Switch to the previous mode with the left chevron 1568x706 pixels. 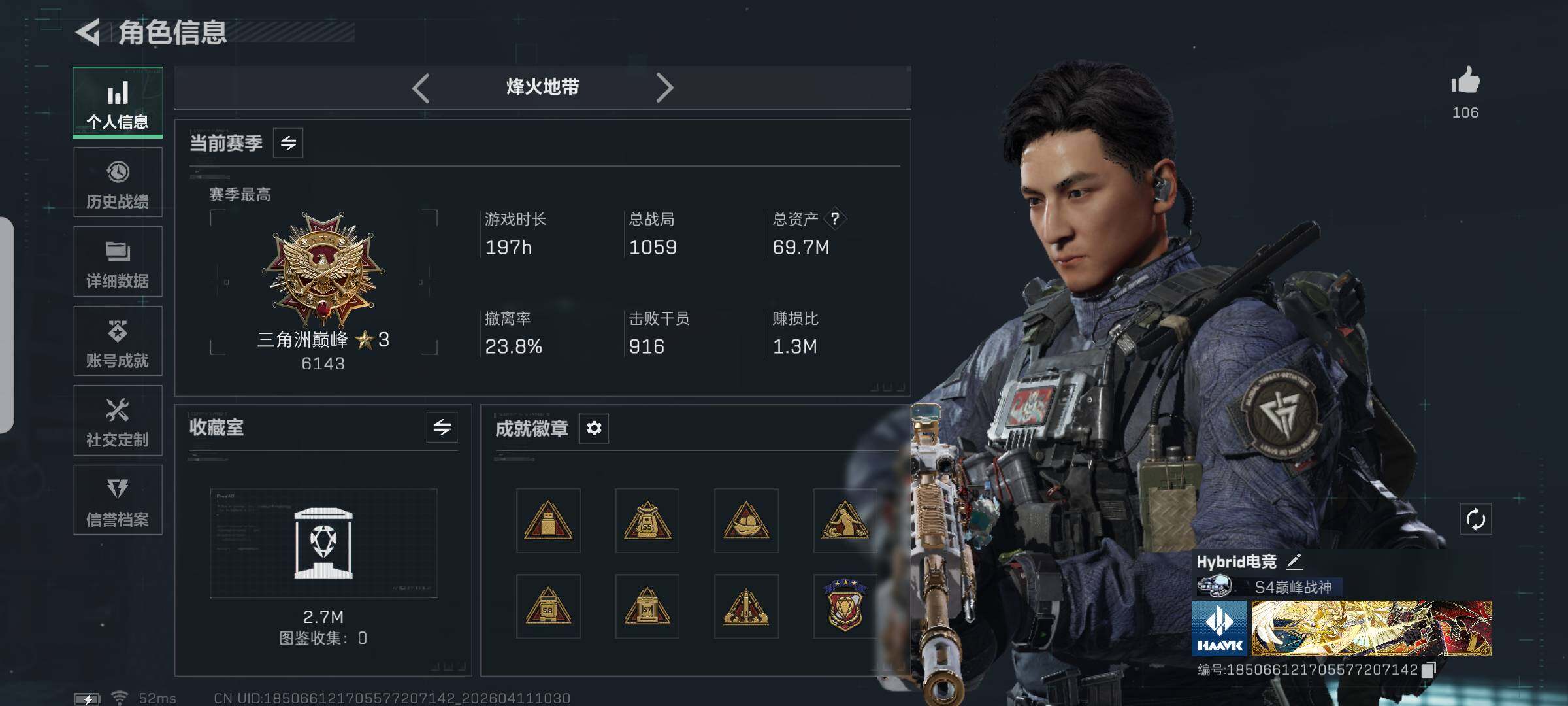421,88
